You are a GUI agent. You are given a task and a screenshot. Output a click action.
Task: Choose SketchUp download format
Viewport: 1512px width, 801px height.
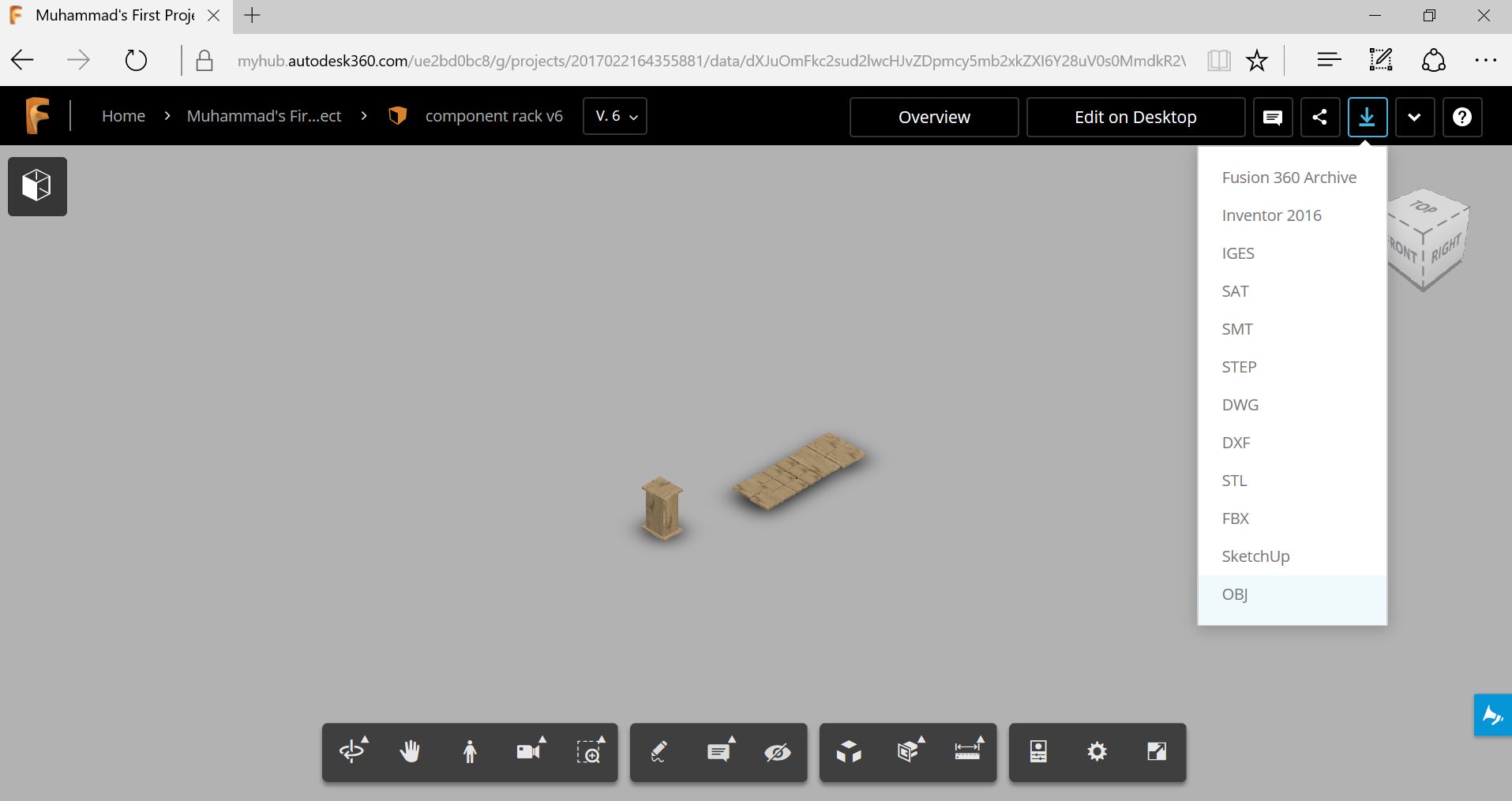coord(1292,556)
